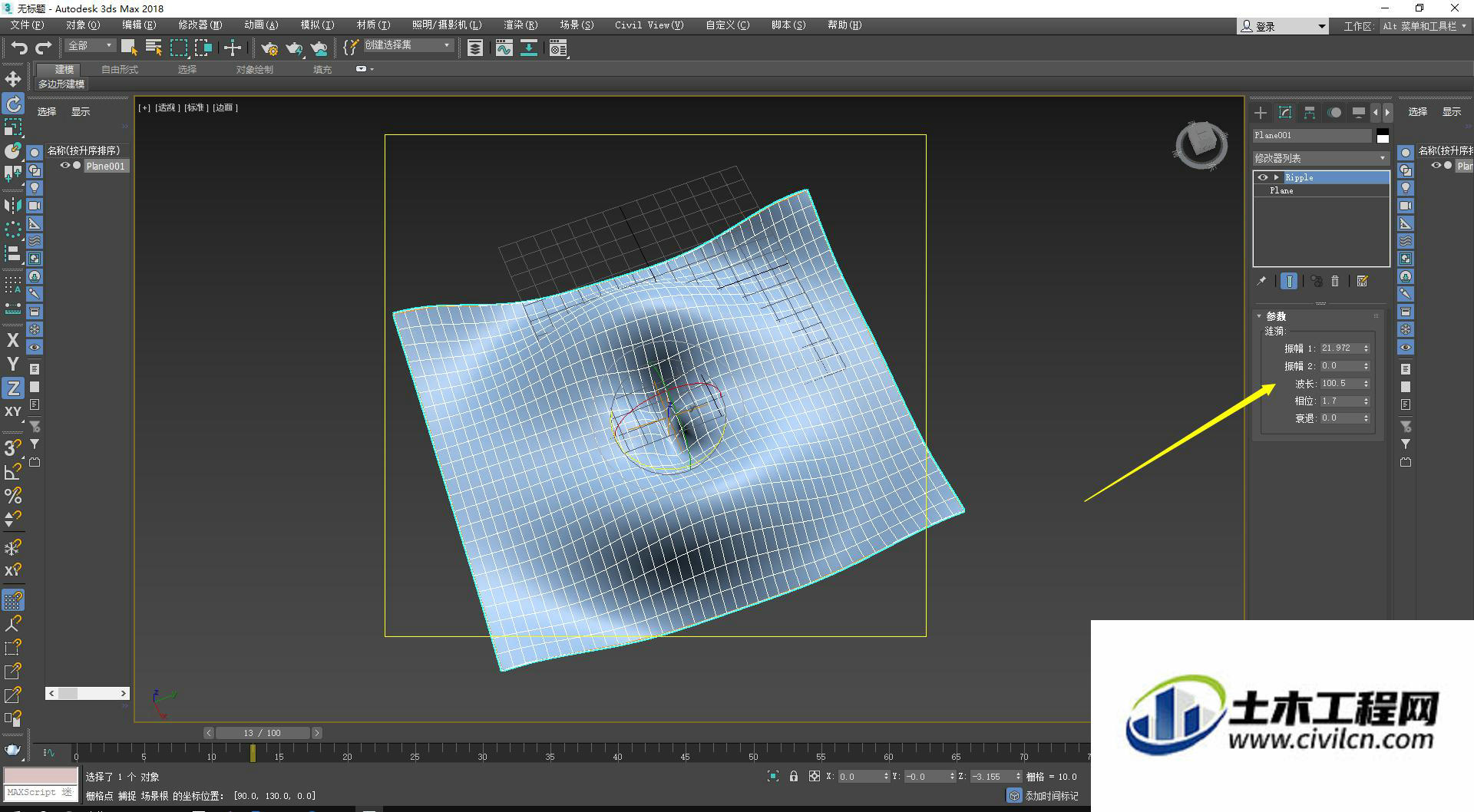The height and width of the screenshot is (812, 1474).
Task: Switch to the Hierarchy panel icon
Action: pos(1310,113)
